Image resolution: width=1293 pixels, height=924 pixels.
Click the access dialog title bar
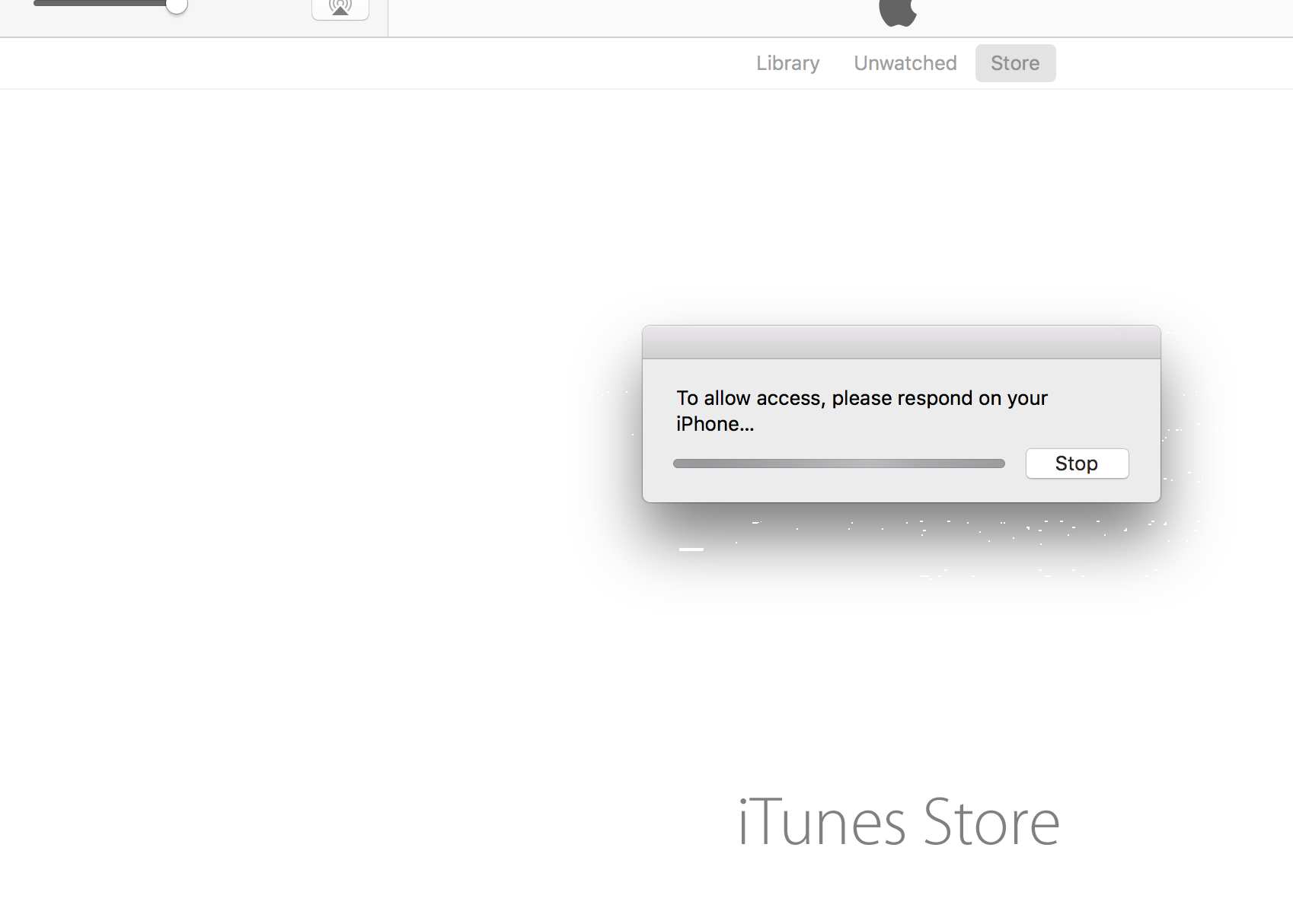tap(902, 343)
